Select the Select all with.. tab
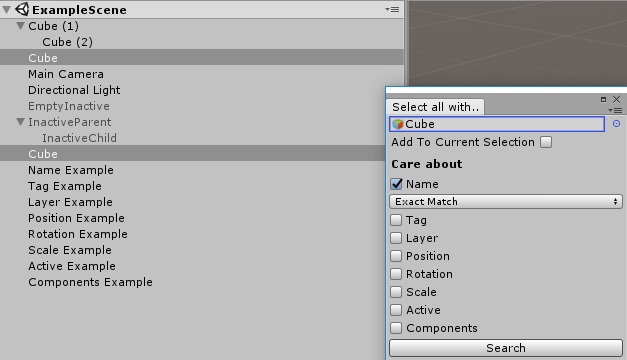The width and height of the screenshot is (627, 360). point(435,107)
